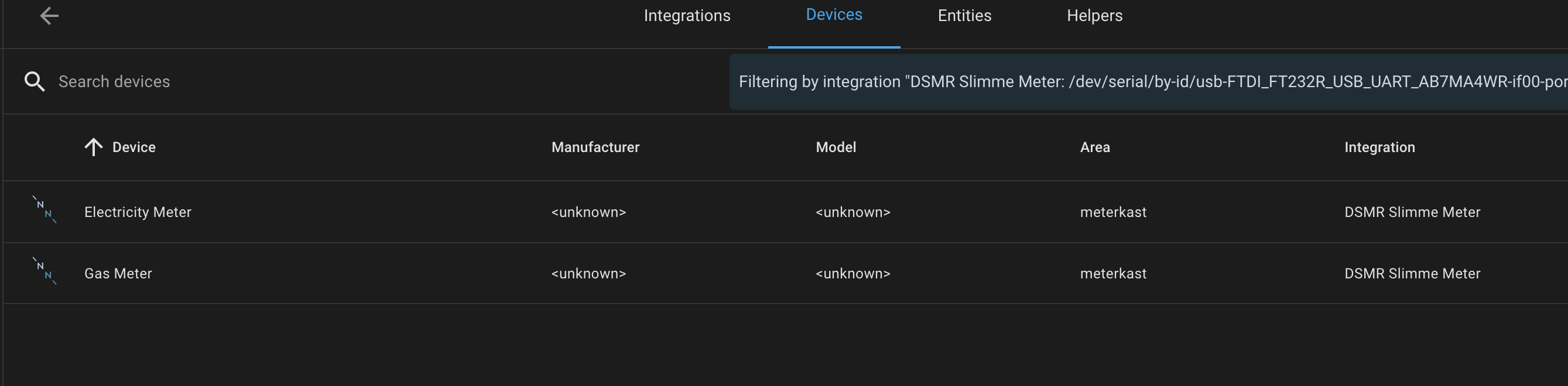Sort by Device column header
This screenshot has width=1568, height=386.
coord(134,147)
